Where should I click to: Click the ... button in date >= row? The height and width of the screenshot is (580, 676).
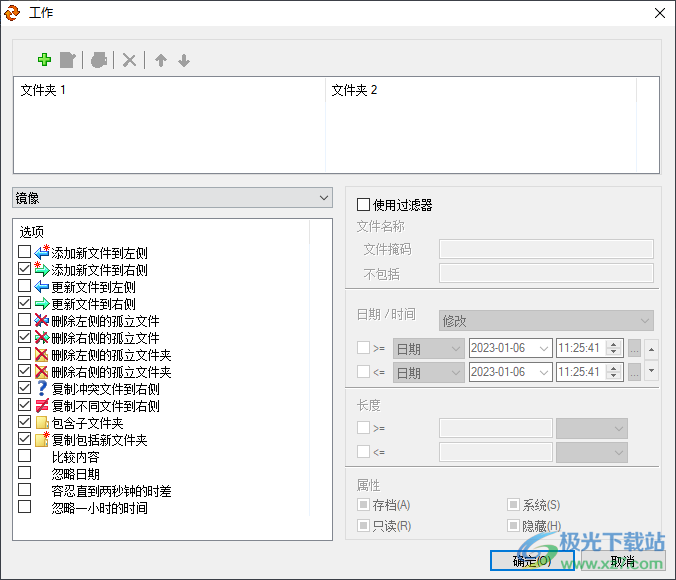click(634, 348)
